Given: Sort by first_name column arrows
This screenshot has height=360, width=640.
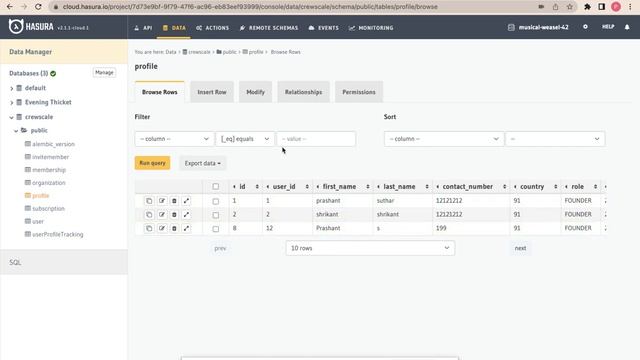Looking at the screenshot, I should coord(368,187).
